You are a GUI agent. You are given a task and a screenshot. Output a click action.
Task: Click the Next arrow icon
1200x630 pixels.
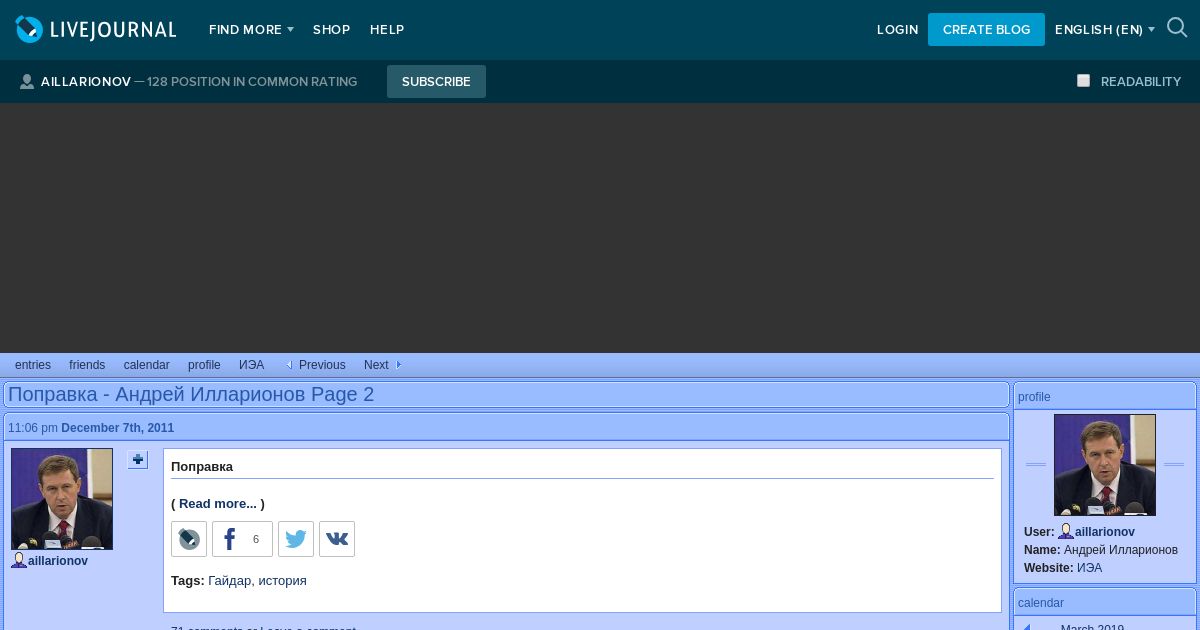[398, 365]
